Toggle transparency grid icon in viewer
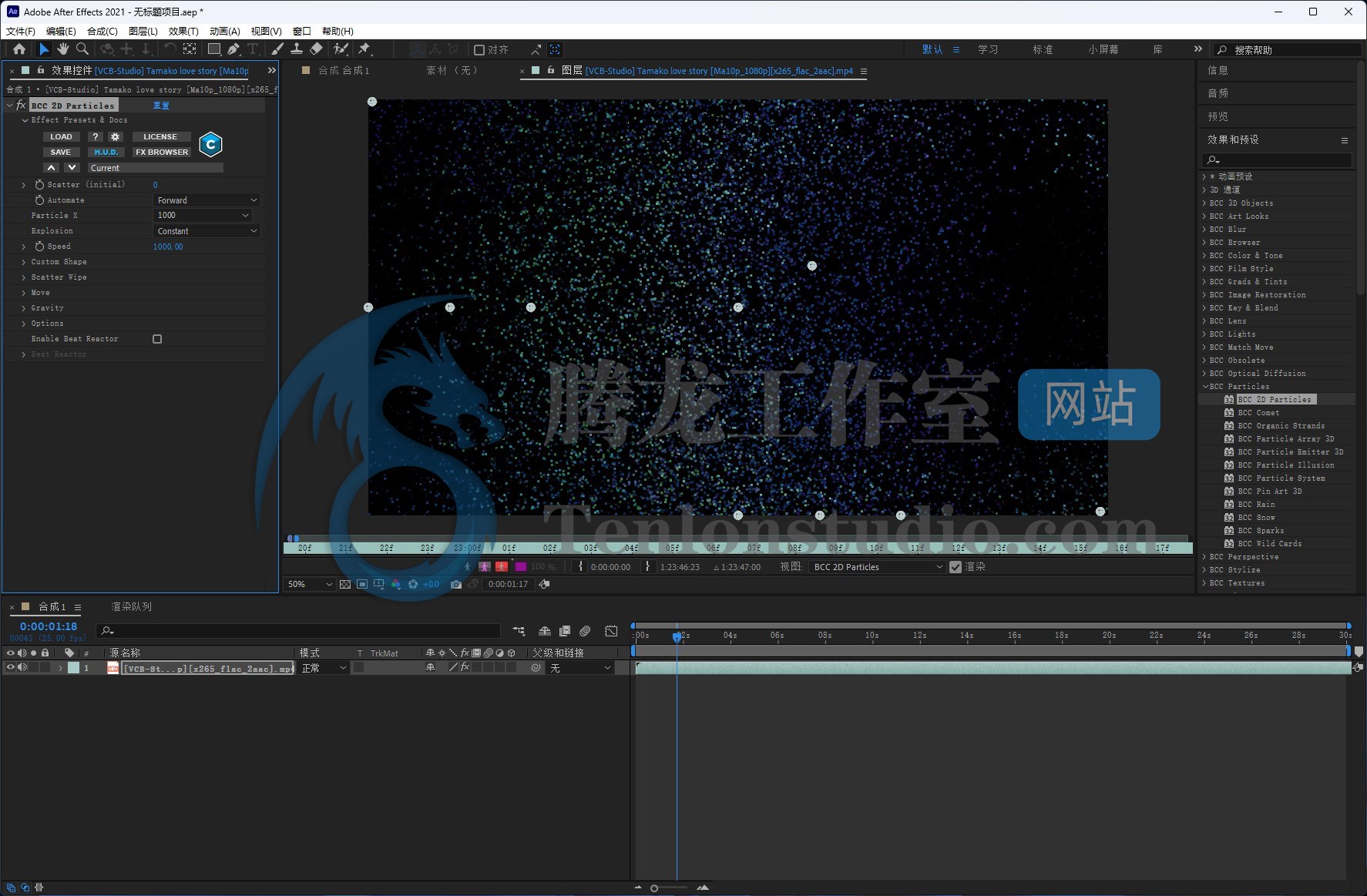 point(345,585)
